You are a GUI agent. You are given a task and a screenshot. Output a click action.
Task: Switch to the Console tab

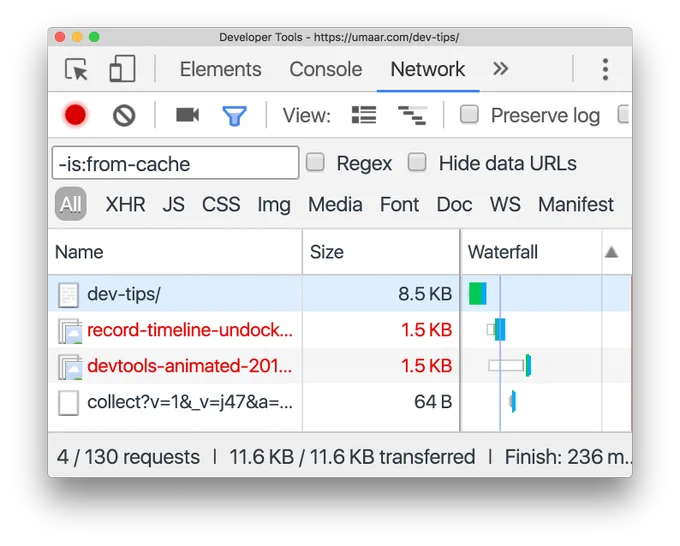[326, 69]
